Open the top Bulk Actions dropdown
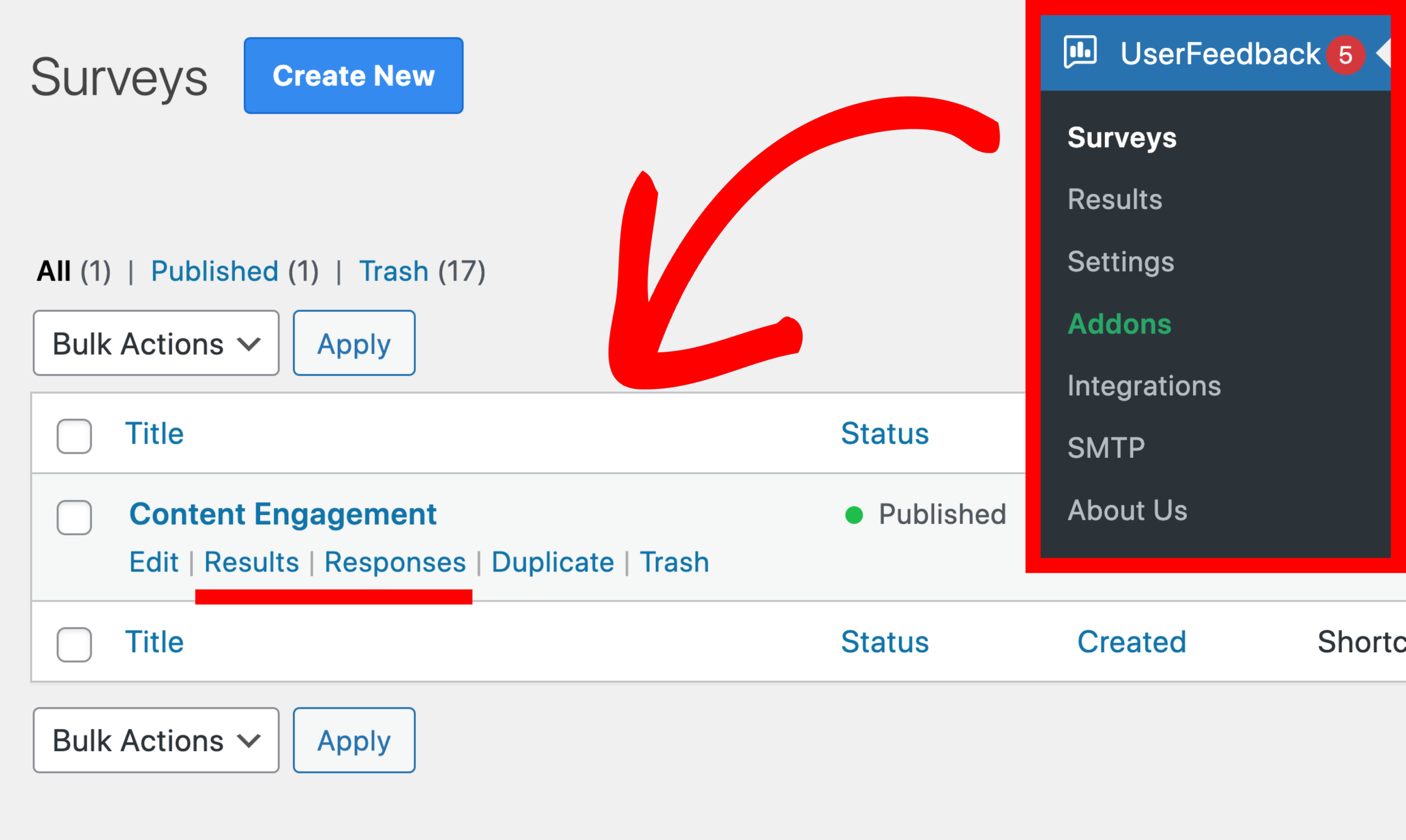Screen dimensions: 1406x840 pyautogui.click(x=156, y=343)
